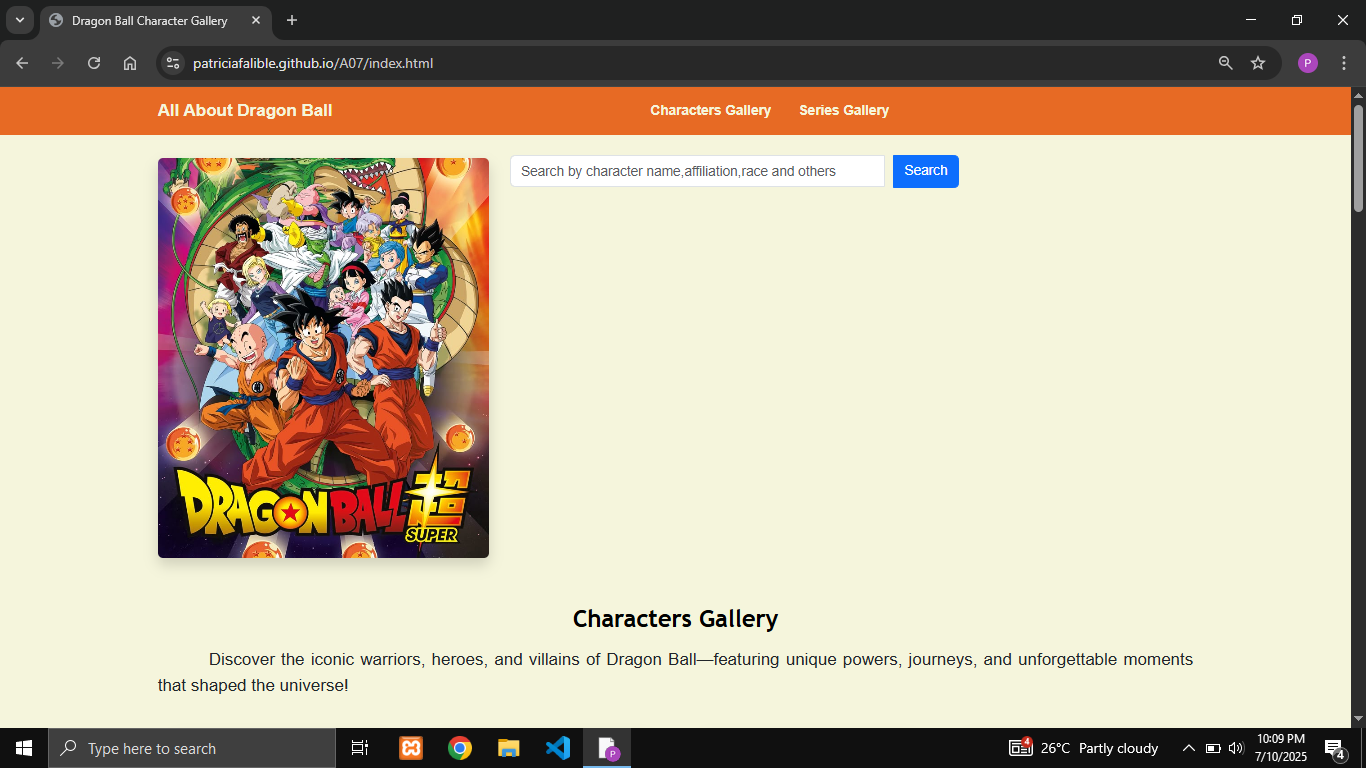This screenshot has width=1366, height=768.
Task: Click the All About Dragon Ball brand link
Action: click(245, 110)
